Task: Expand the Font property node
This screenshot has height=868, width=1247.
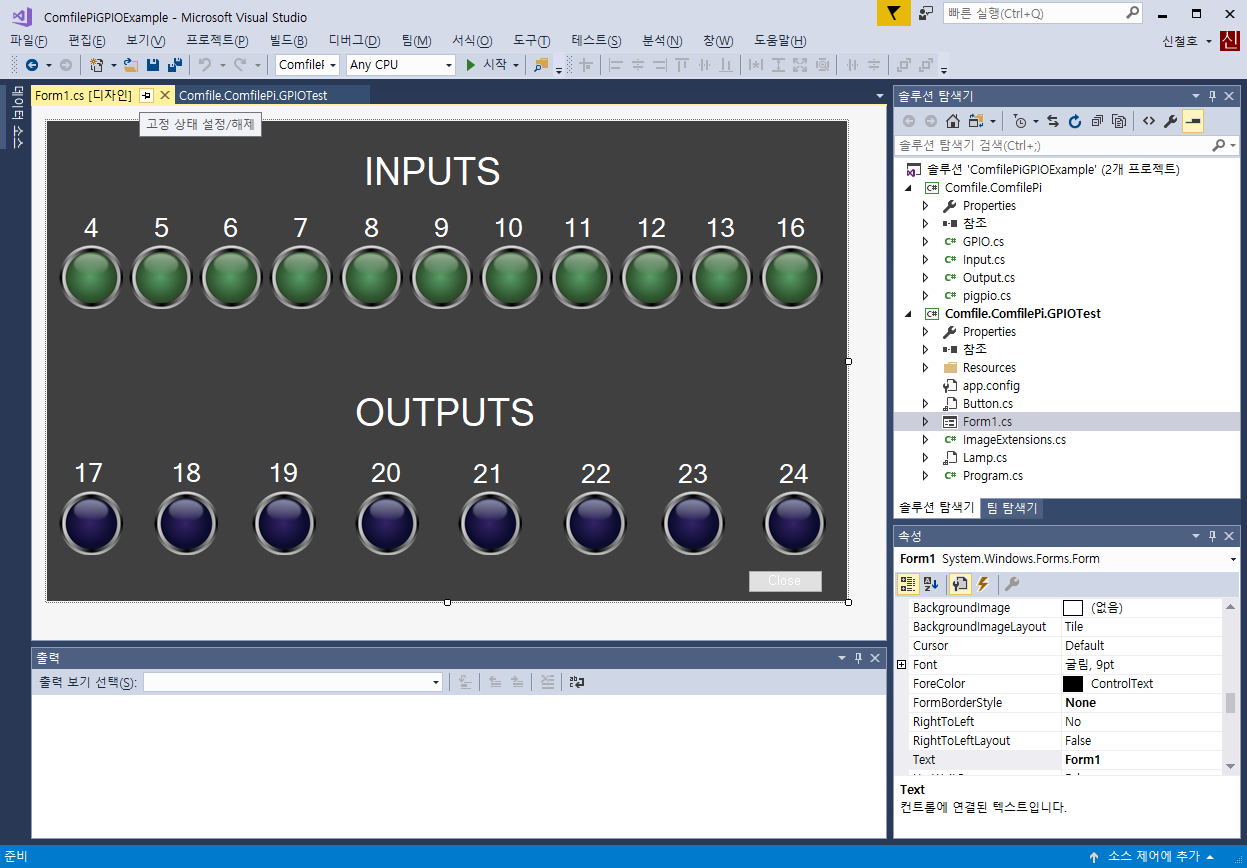Action: click(902, 665)
